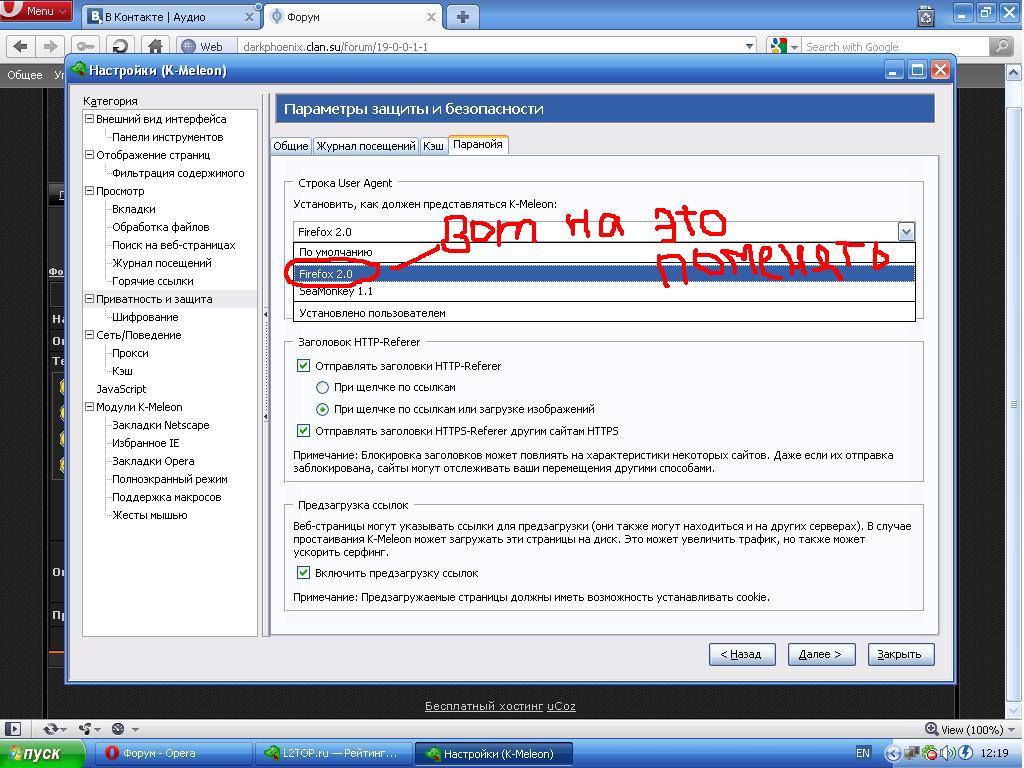1024x768 pixels.
Task: Open the closed tabs trash icon
Action: pos(926,15)
